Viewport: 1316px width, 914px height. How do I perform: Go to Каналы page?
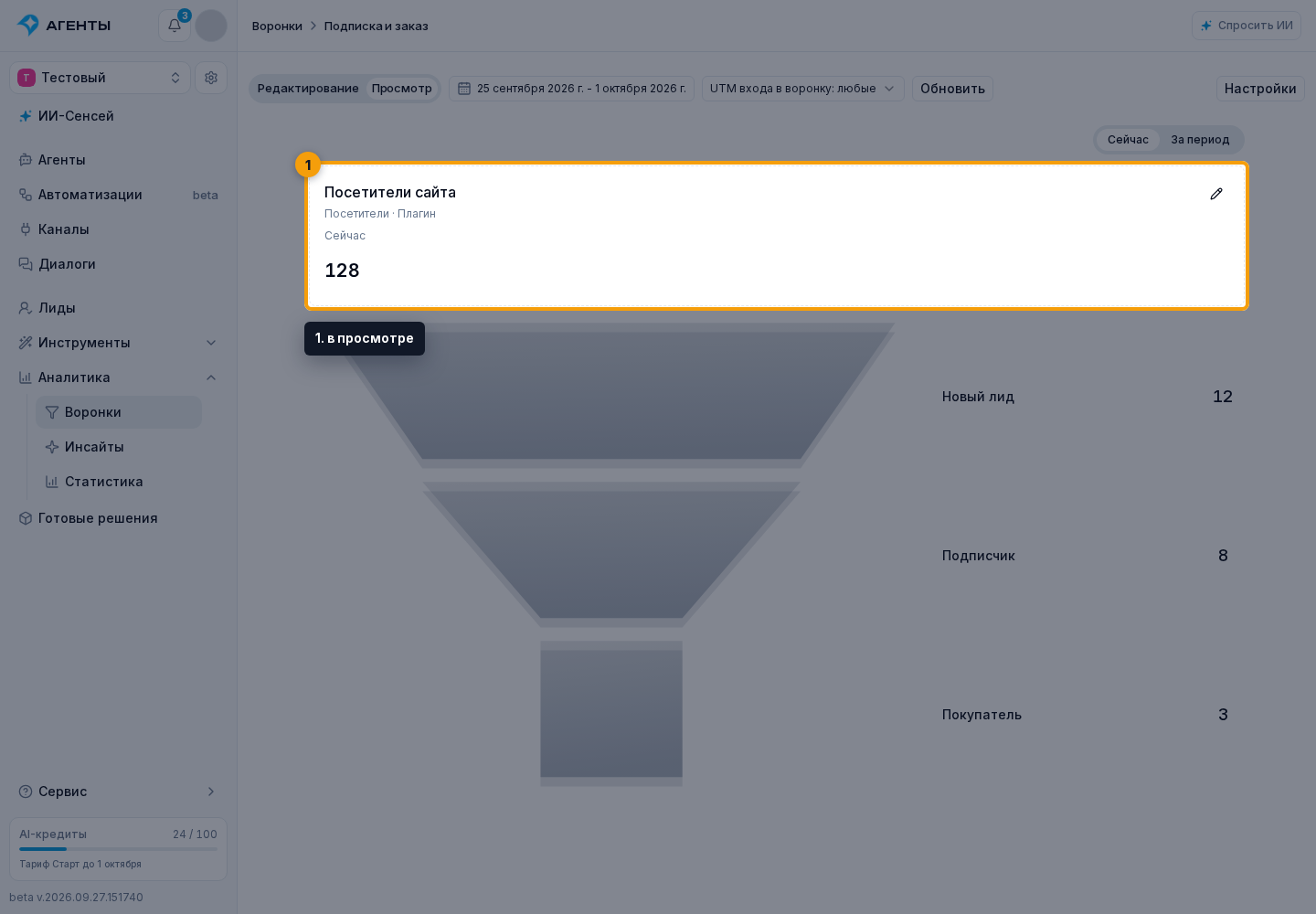click(119, 229)
